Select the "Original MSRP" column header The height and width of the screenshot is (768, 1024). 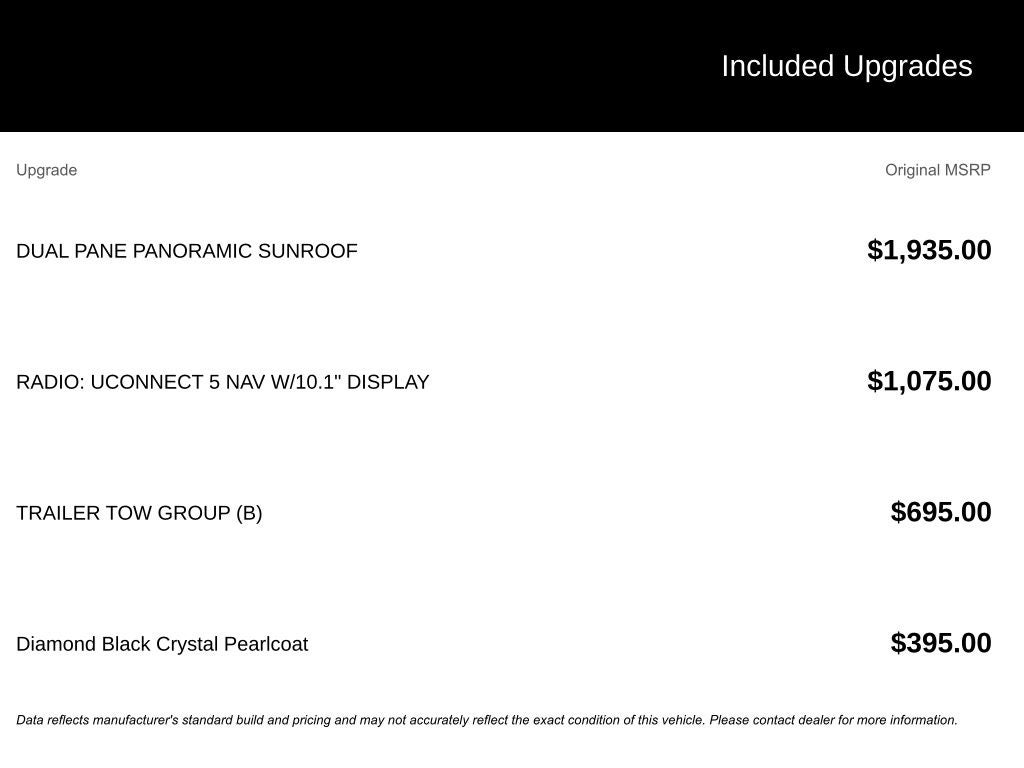click(x=937, y=170)
